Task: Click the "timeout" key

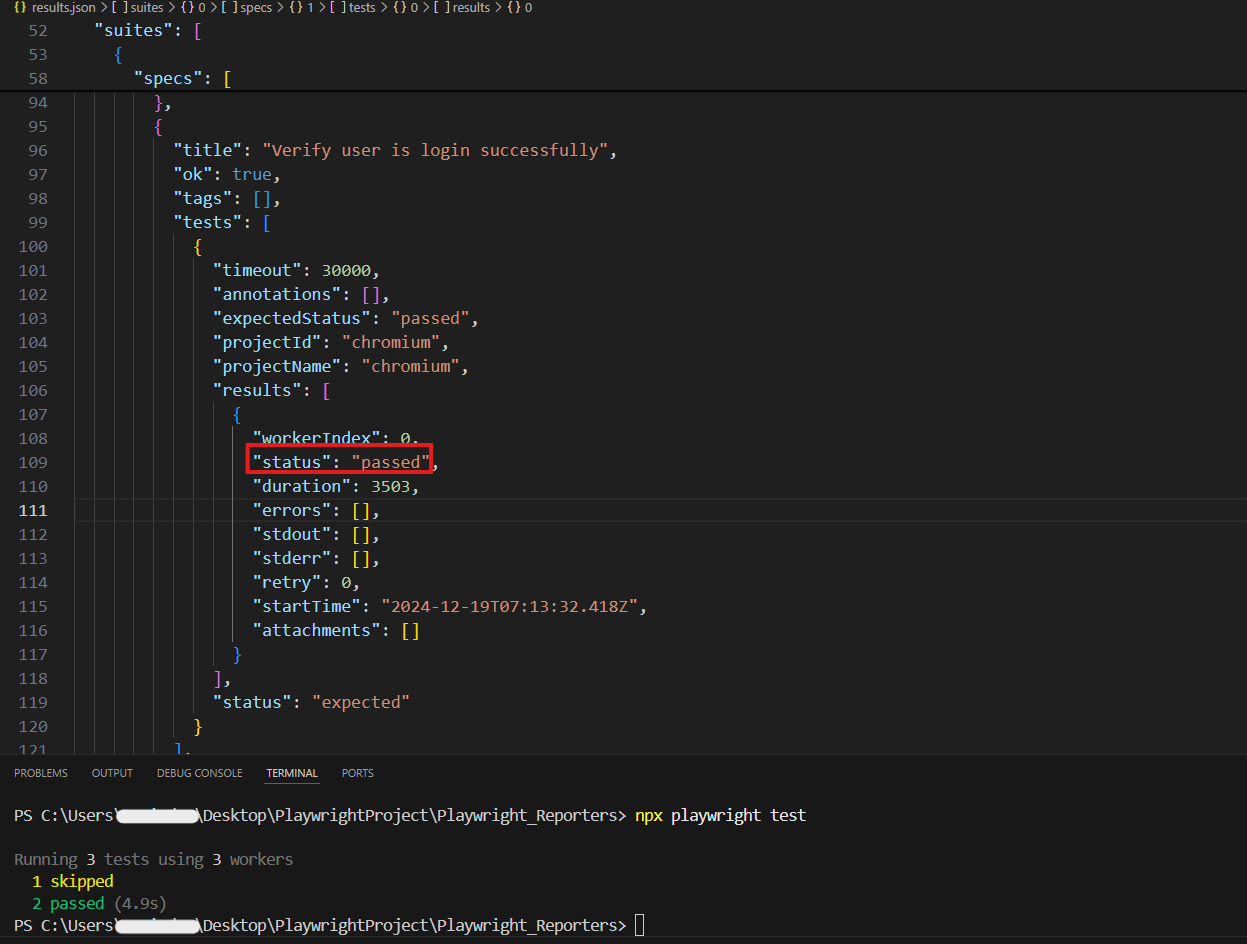Action: coord(257,270)
